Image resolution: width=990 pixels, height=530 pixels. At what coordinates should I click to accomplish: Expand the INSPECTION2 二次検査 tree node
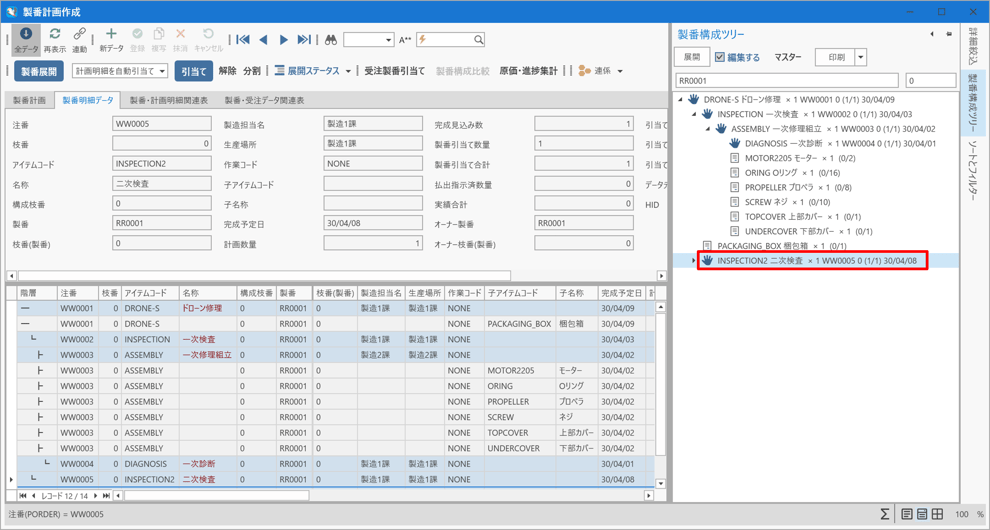click(x=694, y=261)
